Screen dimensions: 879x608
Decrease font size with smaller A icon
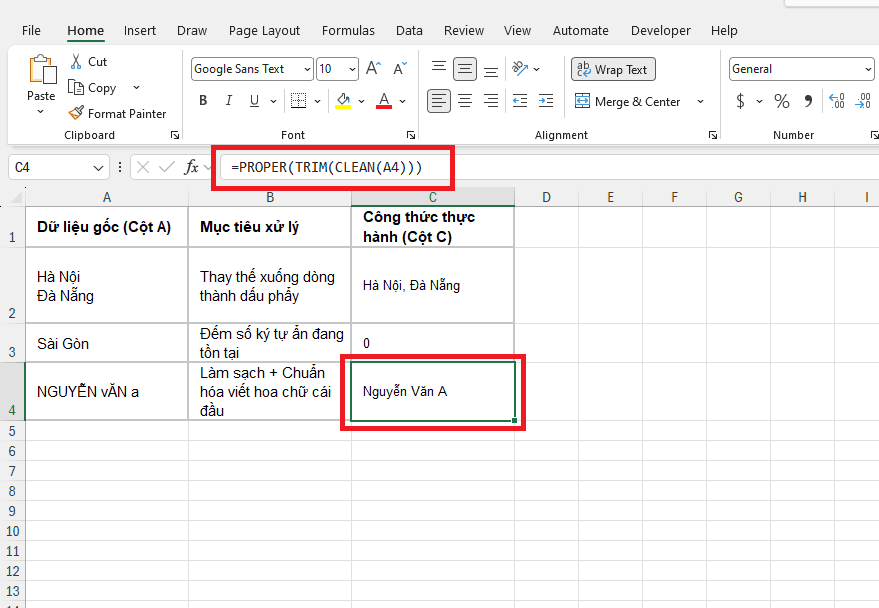(x=400, y=68)
